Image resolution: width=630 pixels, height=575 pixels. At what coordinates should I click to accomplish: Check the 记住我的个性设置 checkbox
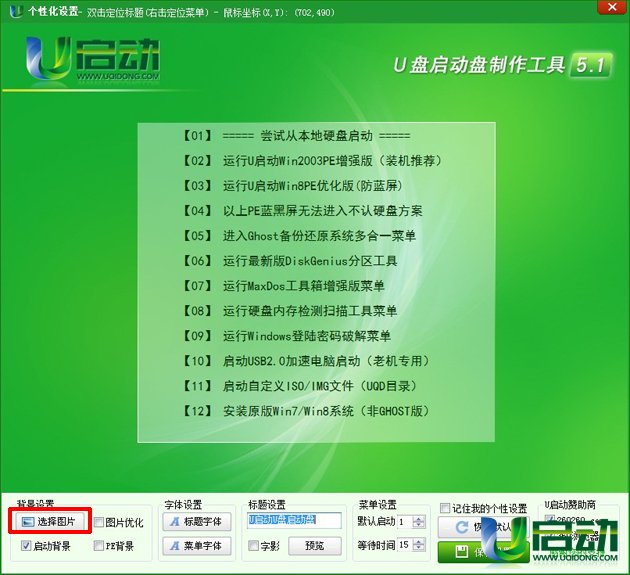coord(444,508)
